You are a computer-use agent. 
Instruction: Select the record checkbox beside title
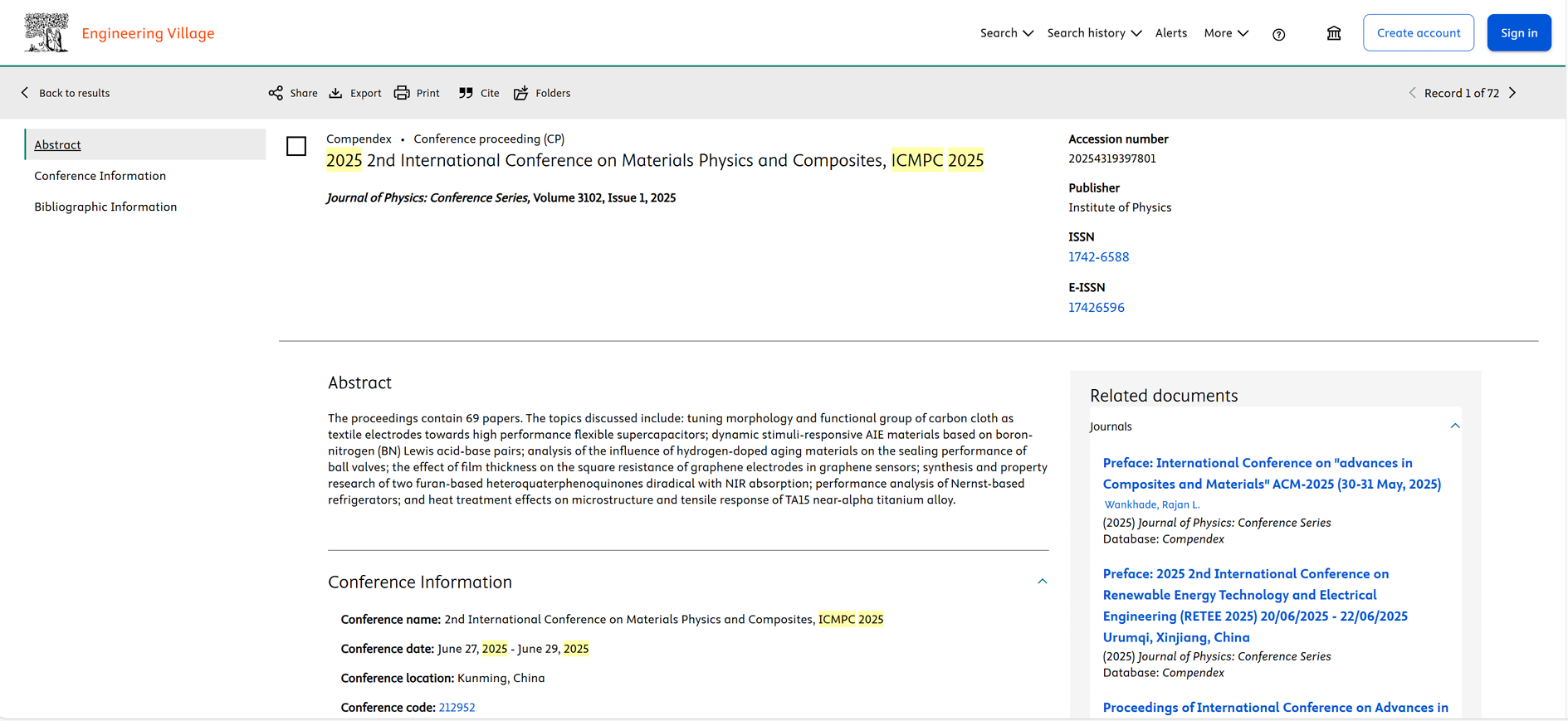point(296,147)
